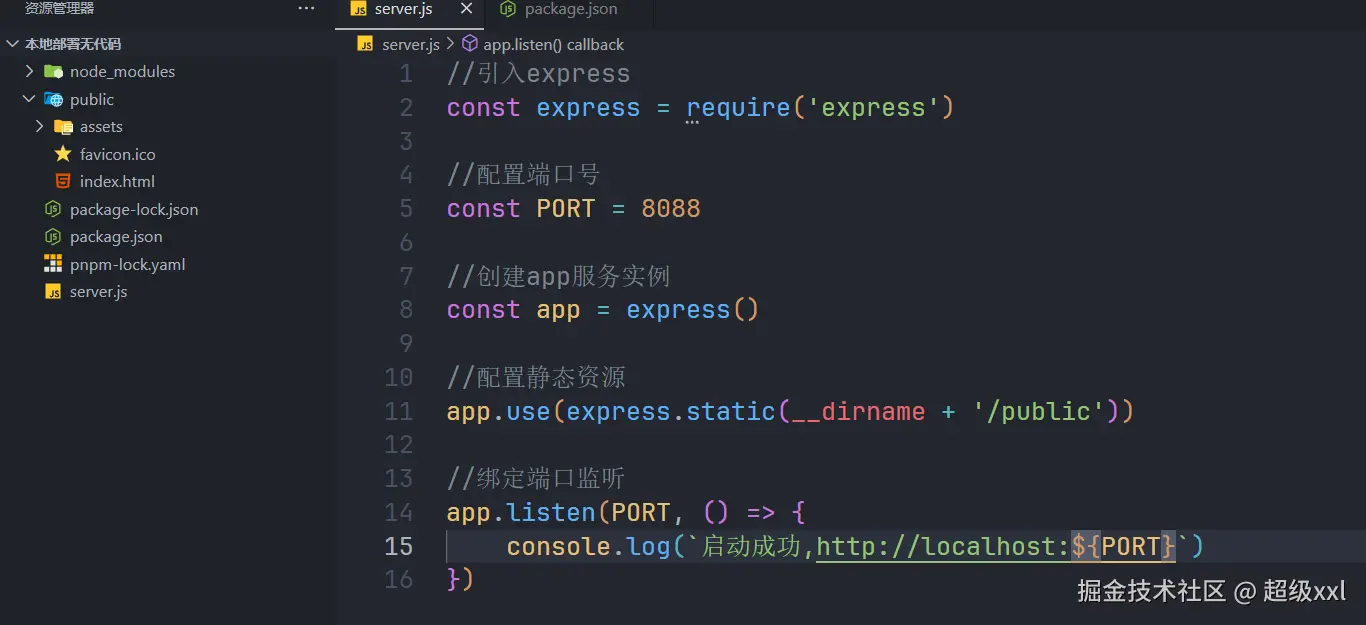The height and width of the screenshot is (625, 1366).
Task: Expand the node_modules folder chevron
Action: coord(29,71)
